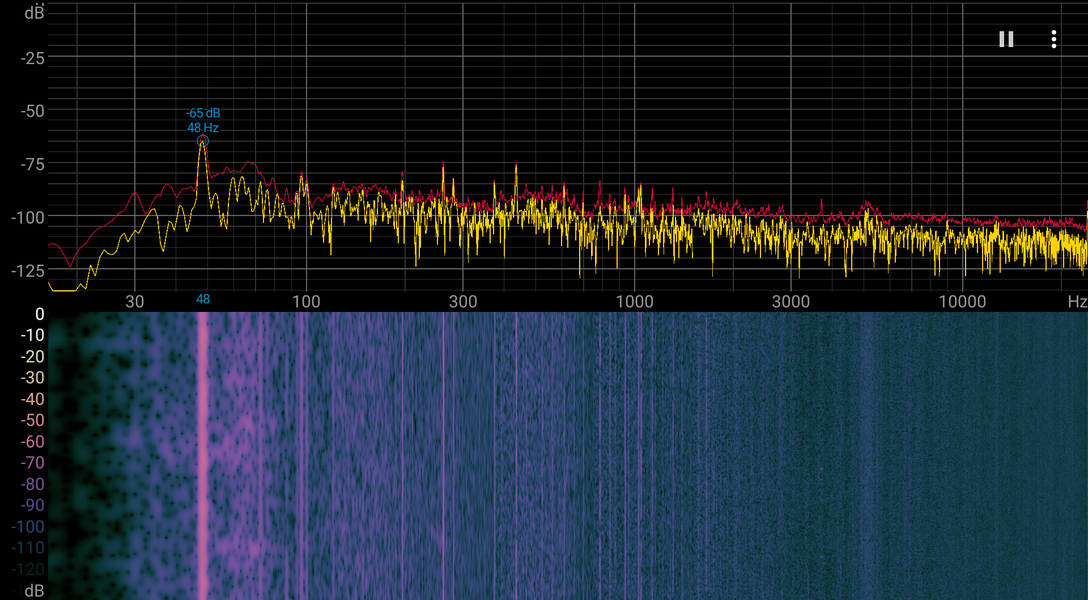
Task: Click the 1000 Hz axis label
Action: coord(634,301)
